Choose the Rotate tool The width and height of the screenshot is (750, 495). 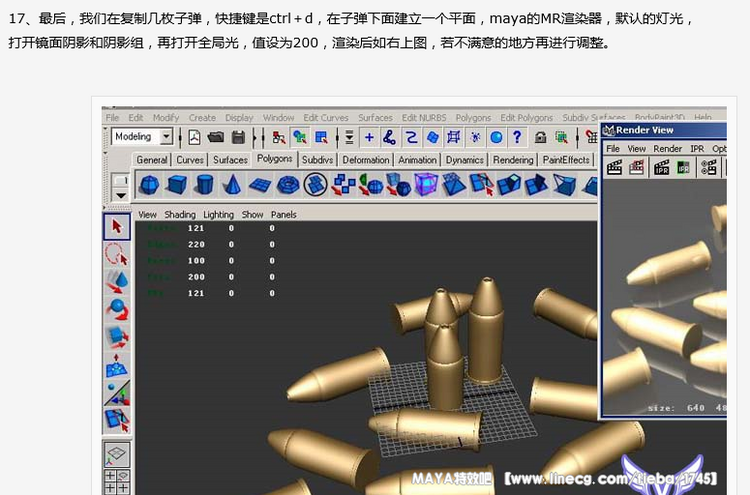tap(117, 309)
